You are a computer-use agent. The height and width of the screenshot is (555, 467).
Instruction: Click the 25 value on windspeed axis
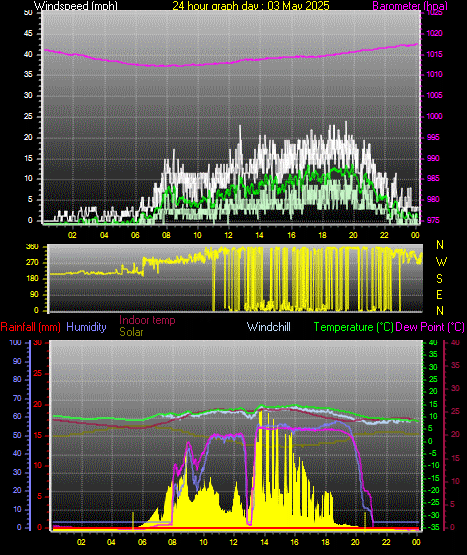pyautogui.click(x=28, y=116)
